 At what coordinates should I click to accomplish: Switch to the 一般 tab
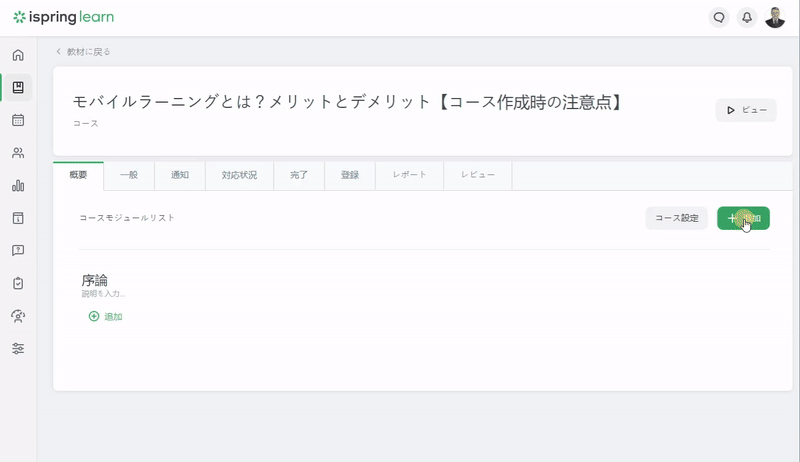click(x=129, y=175)
